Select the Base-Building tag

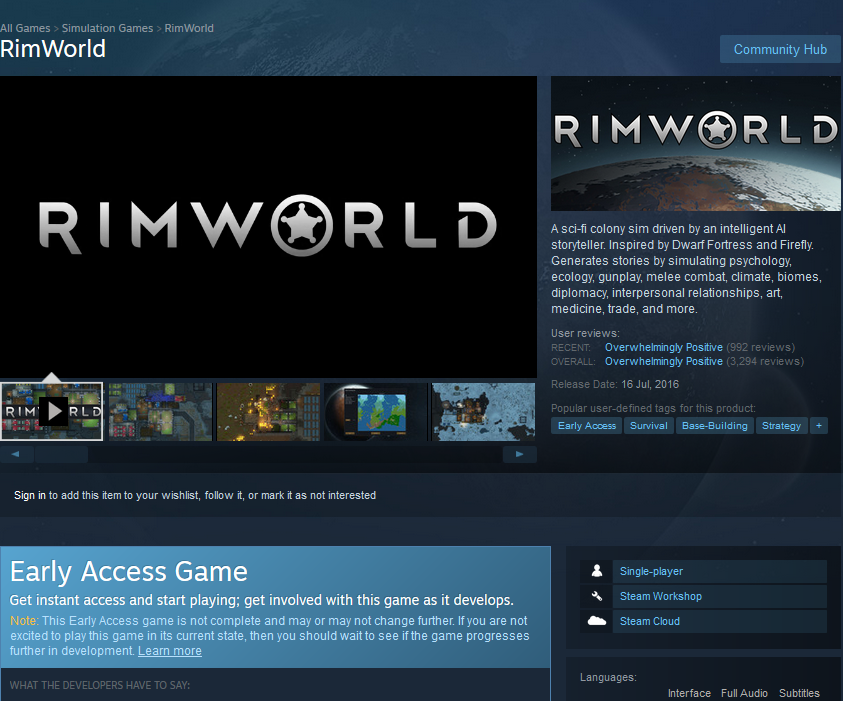click(715, 426)
